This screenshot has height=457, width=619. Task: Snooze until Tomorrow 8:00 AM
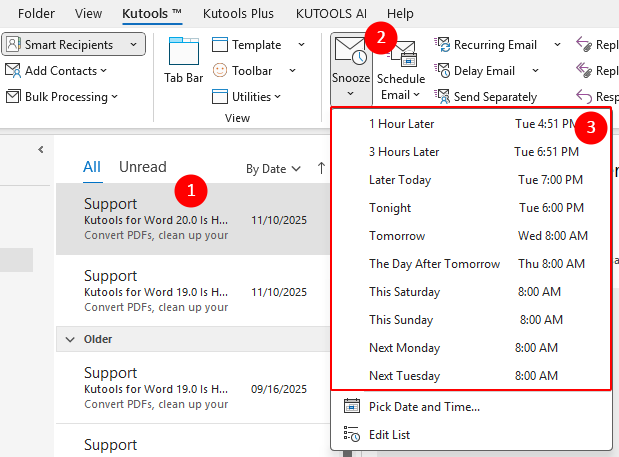471,236
